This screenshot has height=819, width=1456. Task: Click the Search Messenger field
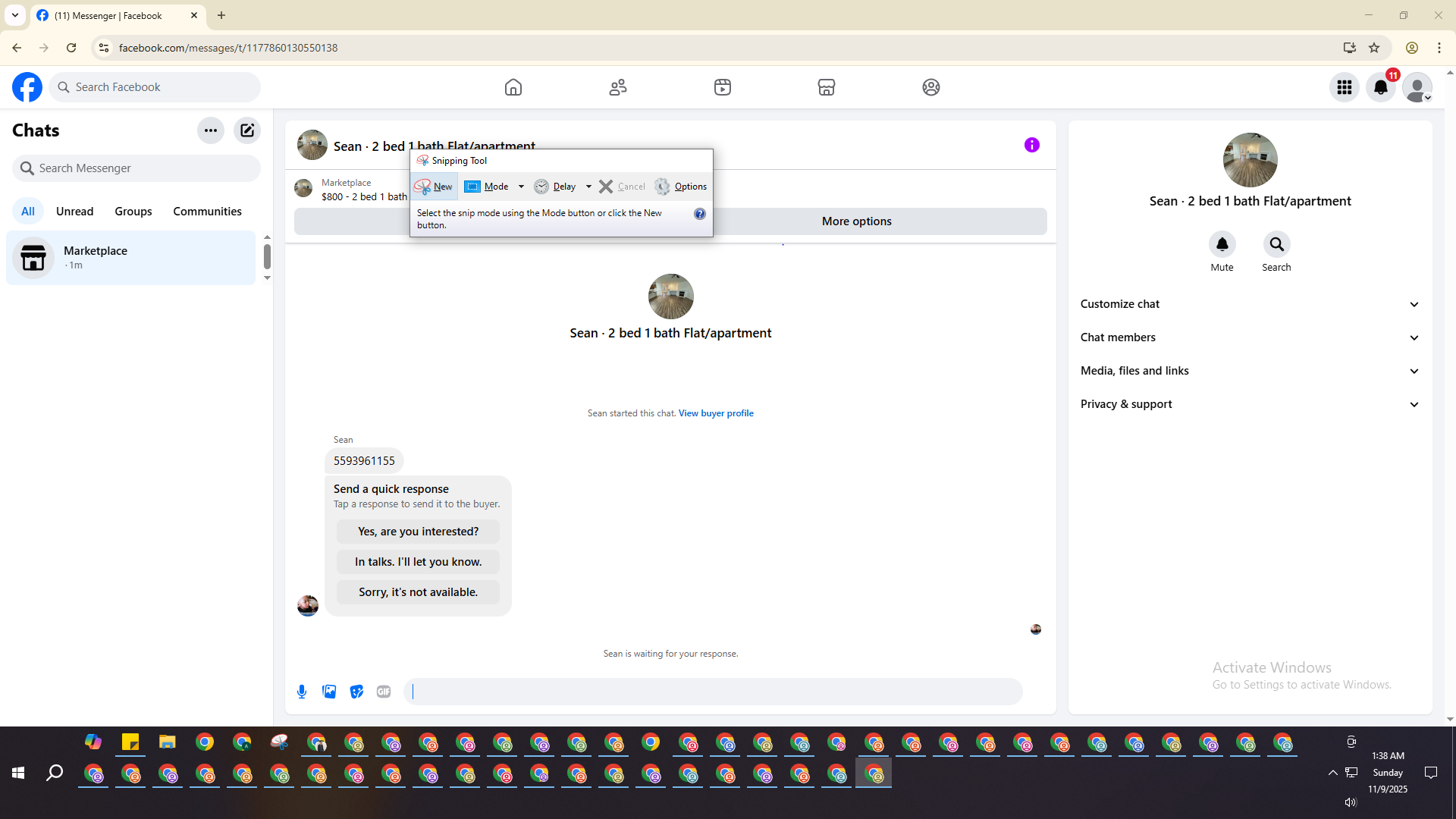(136, 168)
